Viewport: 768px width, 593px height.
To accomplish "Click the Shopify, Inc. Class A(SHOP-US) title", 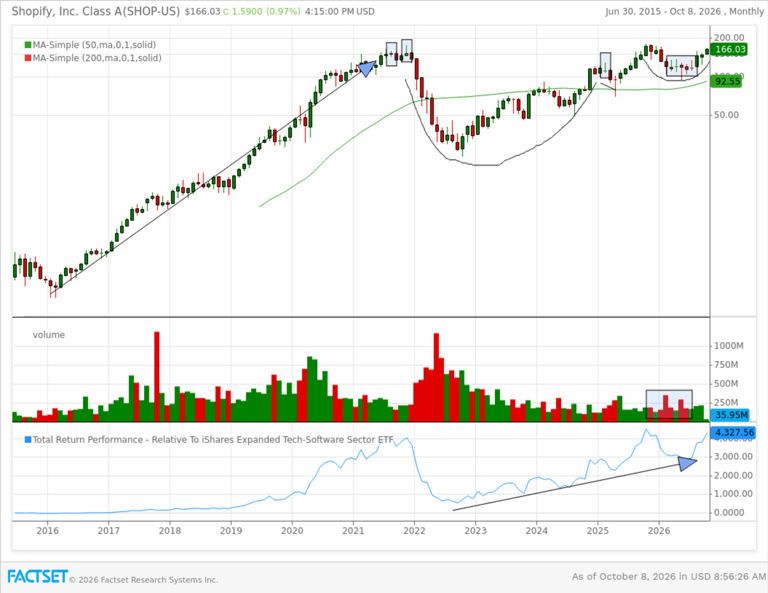I will pos(96,11).
